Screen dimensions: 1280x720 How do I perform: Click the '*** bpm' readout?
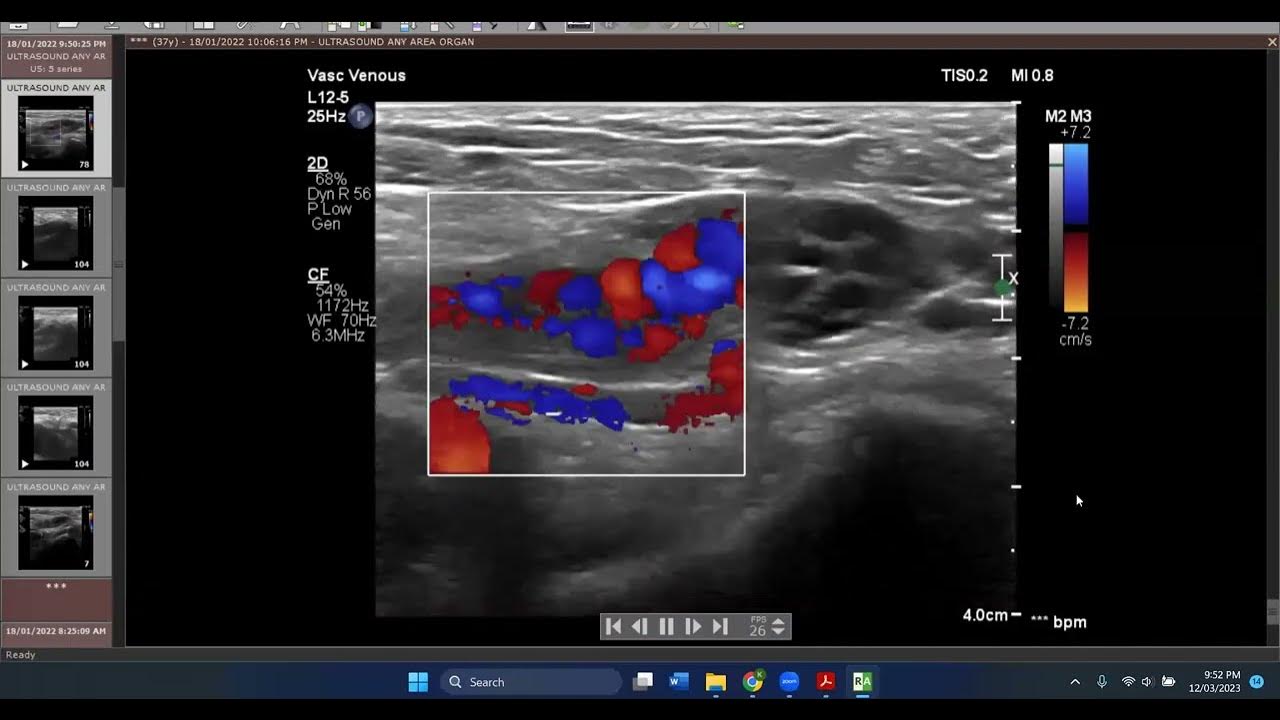click(x=1058, y=622)
